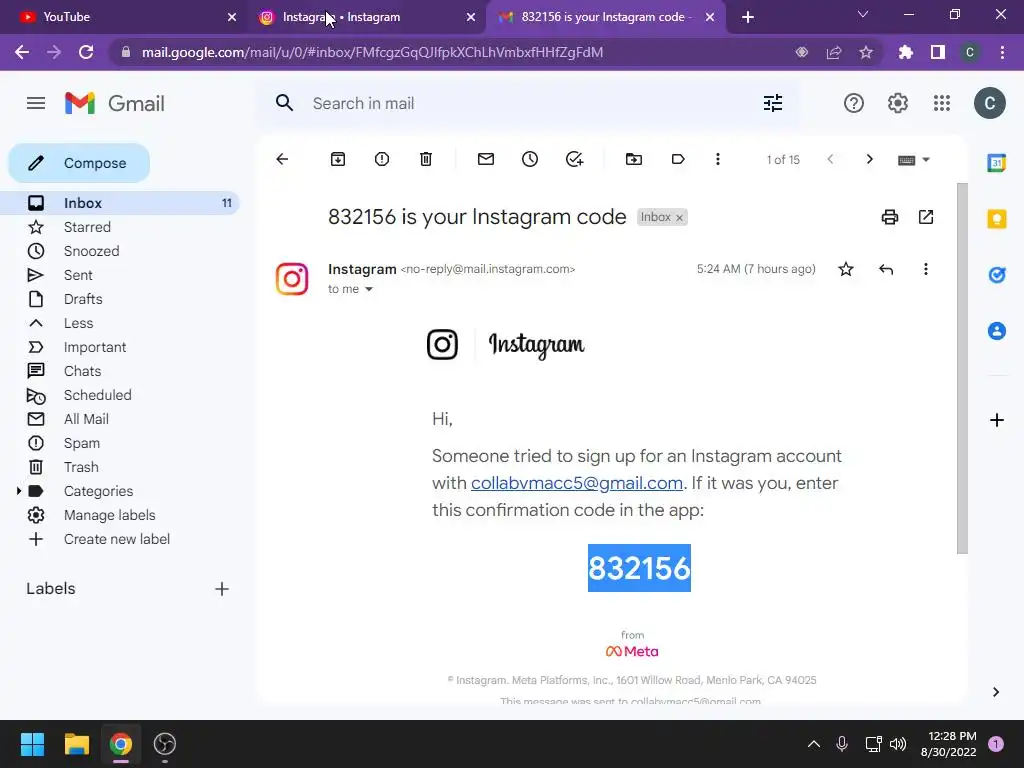Click the email vertical scrollbar

click(962, 368)
